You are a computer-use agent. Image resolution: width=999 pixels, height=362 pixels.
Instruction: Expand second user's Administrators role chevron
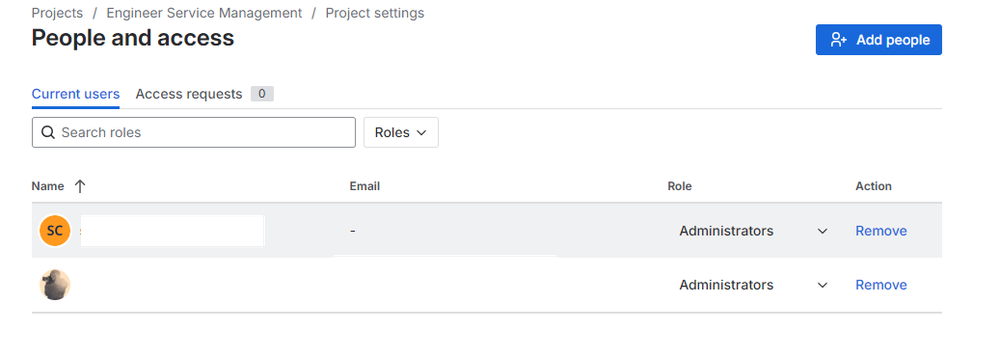(x=823, y=285)
